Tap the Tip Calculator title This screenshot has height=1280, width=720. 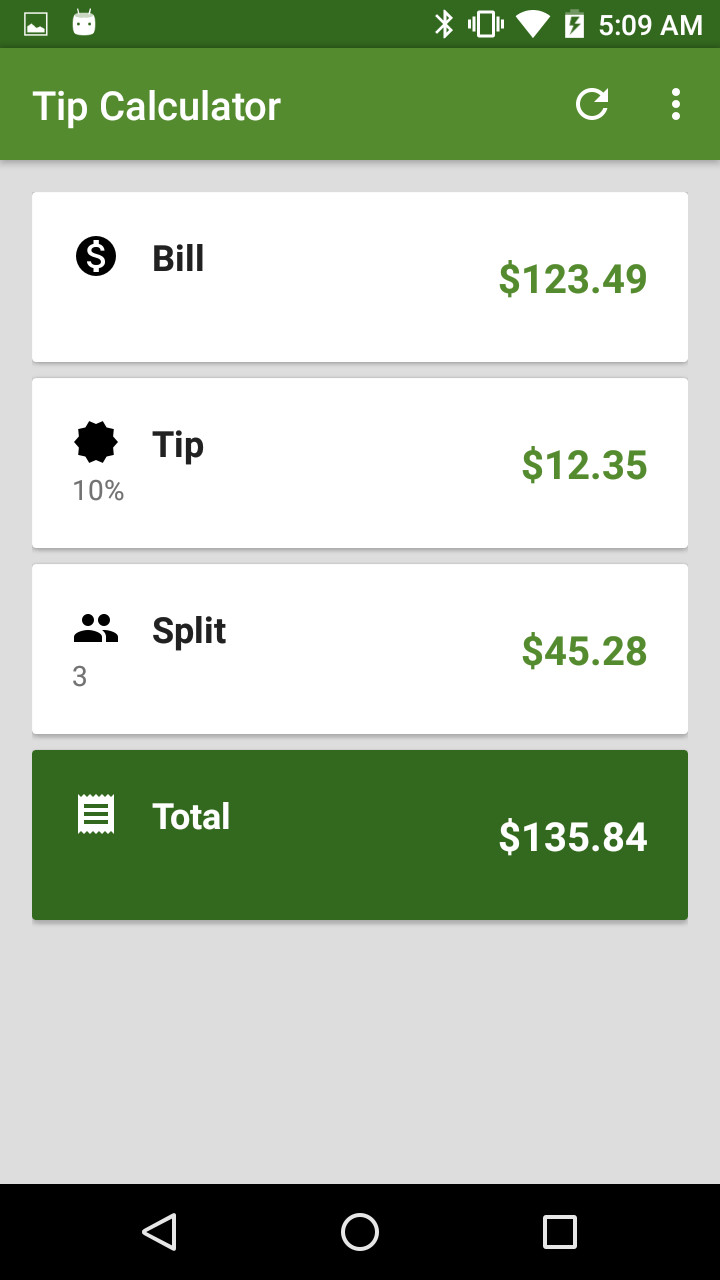(157, 106)
